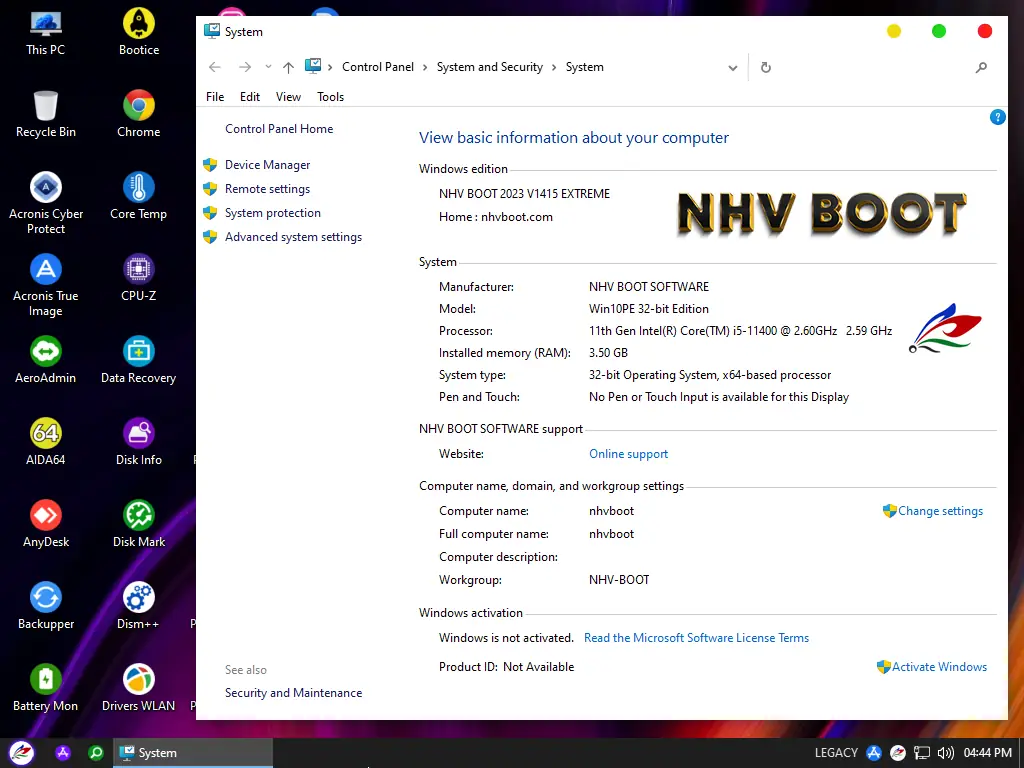Click the NHV-BOOT workgroup value
Viewport: 1024px width, 768px height.
[x=619, y=580]
